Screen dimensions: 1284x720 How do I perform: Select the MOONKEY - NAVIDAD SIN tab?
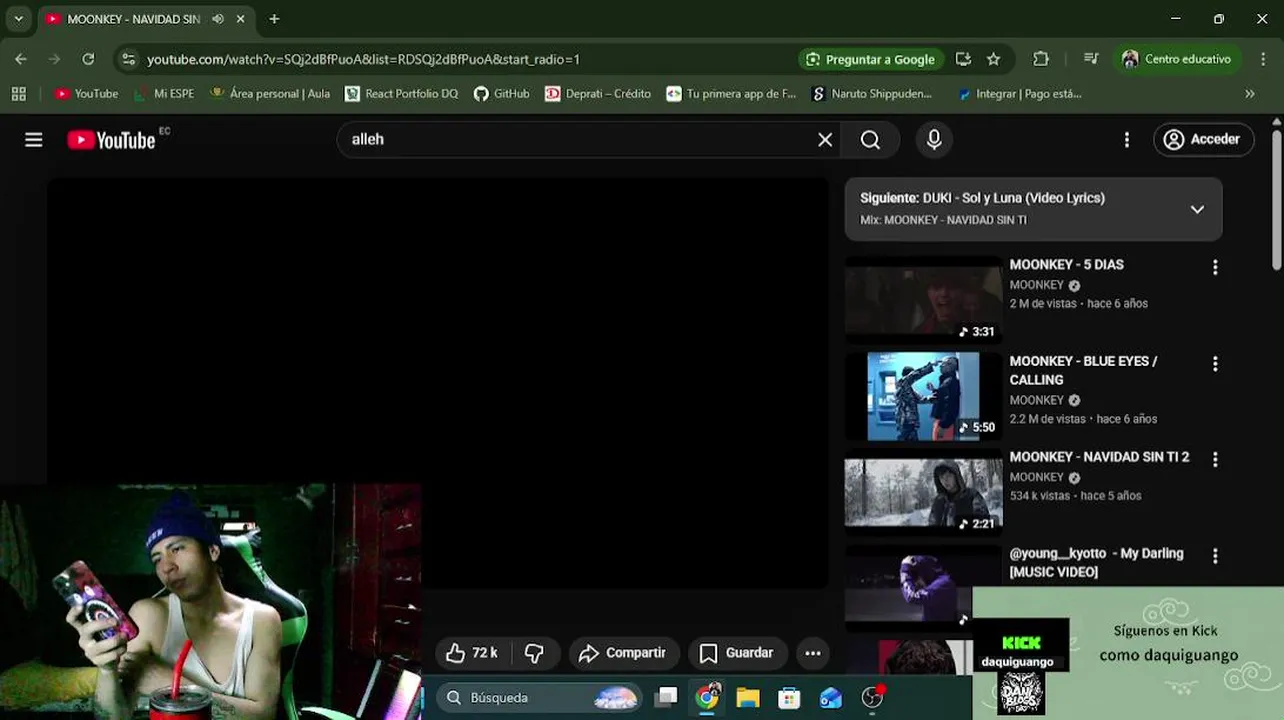(133, 19)
